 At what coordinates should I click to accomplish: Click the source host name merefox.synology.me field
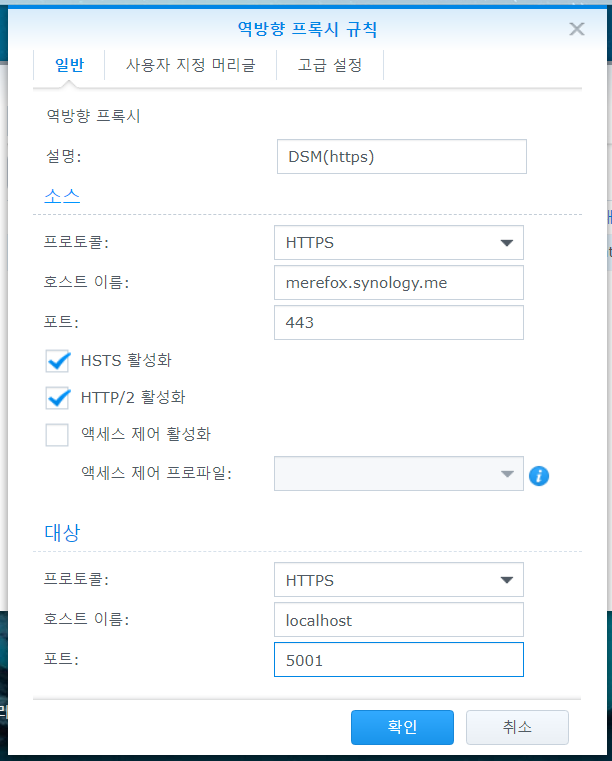pyautogui.click(x=398, y=282)
